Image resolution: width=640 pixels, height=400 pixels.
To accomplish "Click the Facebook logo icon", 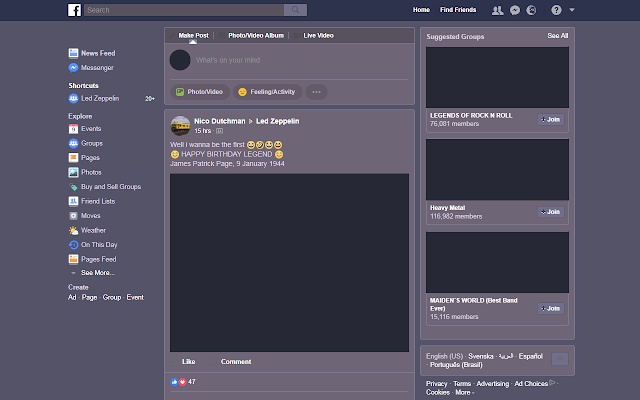I will click(74, 10).
